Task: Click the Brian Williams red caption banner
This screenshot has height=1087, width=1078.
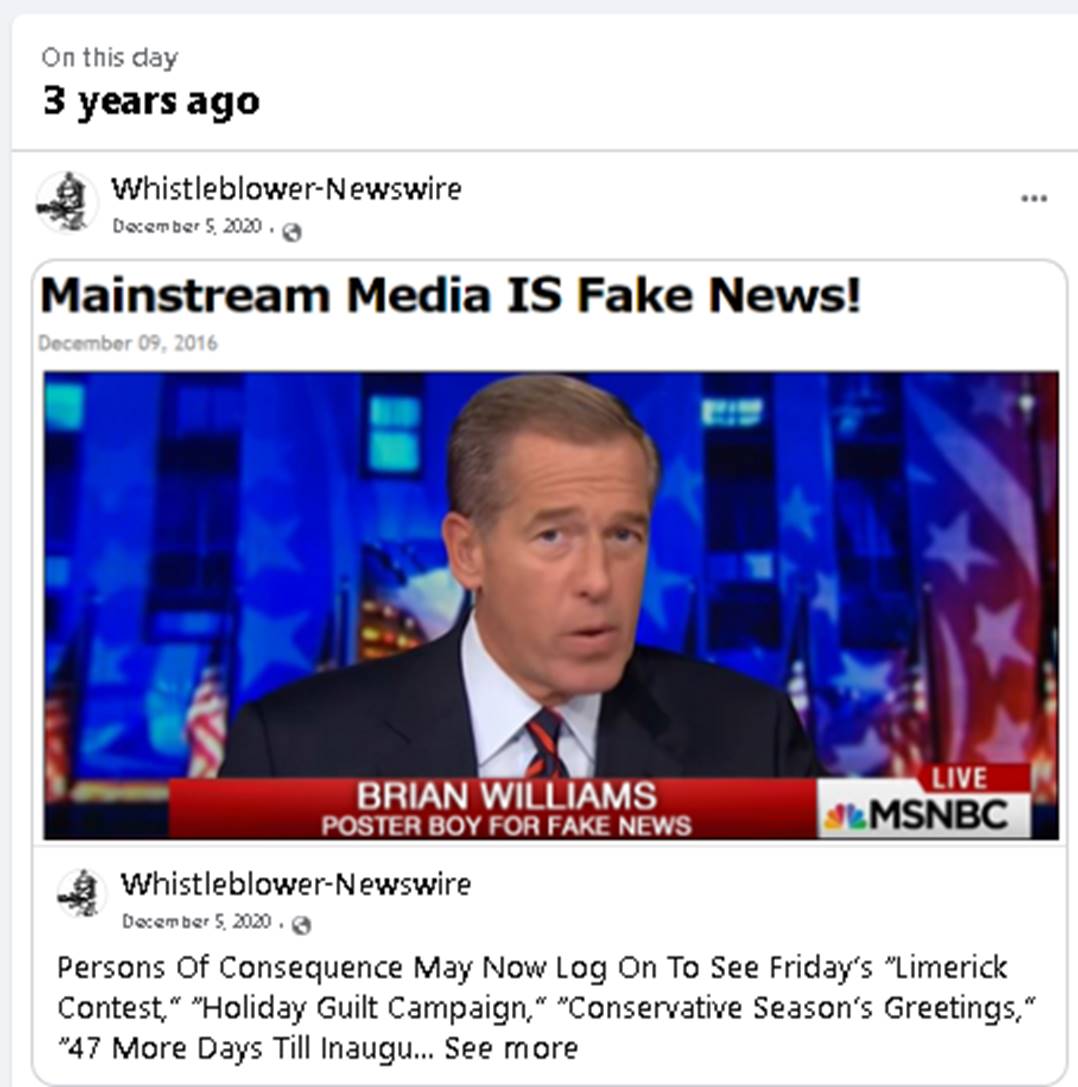Action: coord(492,809)
